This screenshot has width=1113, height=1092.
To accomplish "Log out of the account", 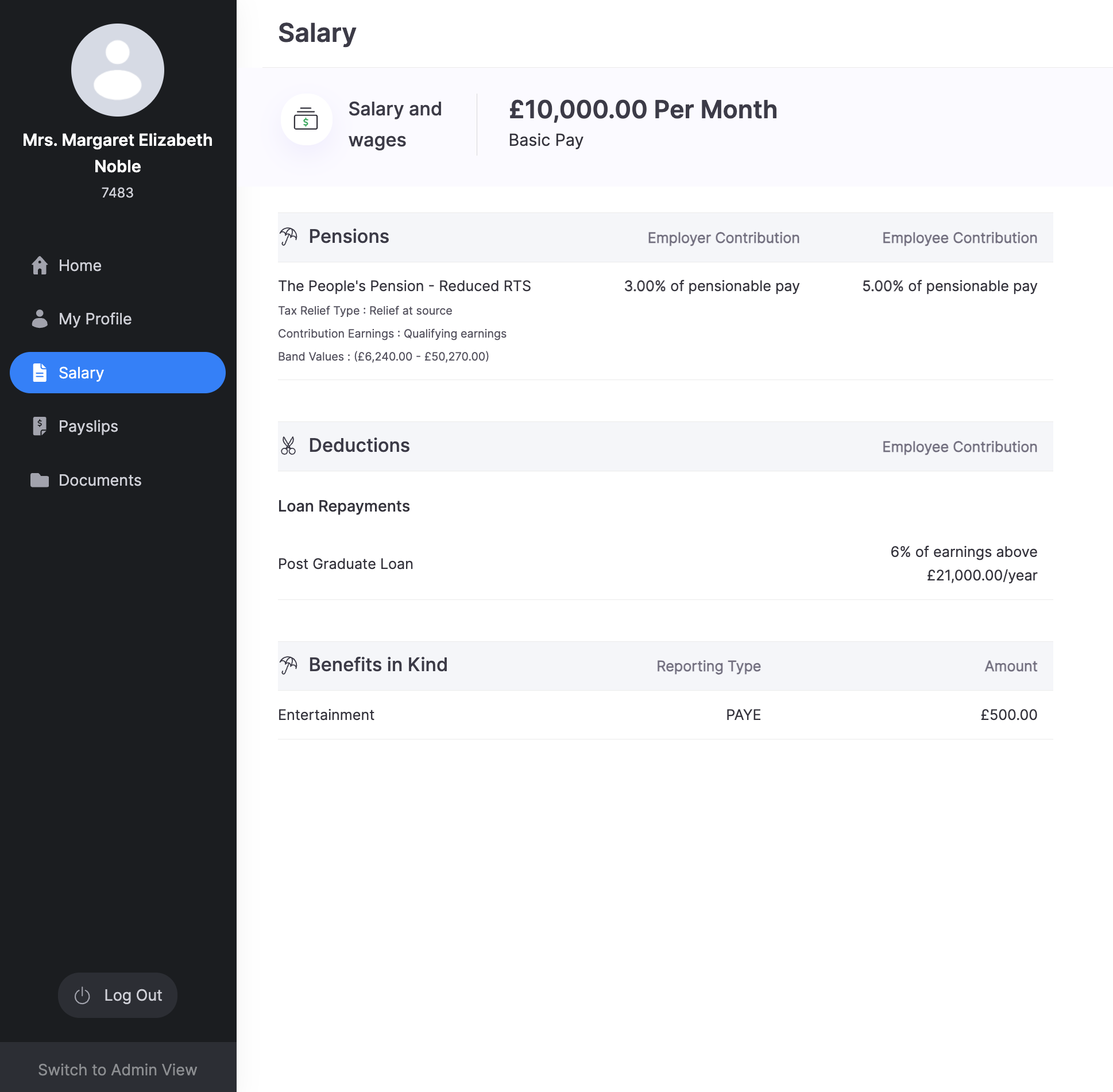I will 118,996.
